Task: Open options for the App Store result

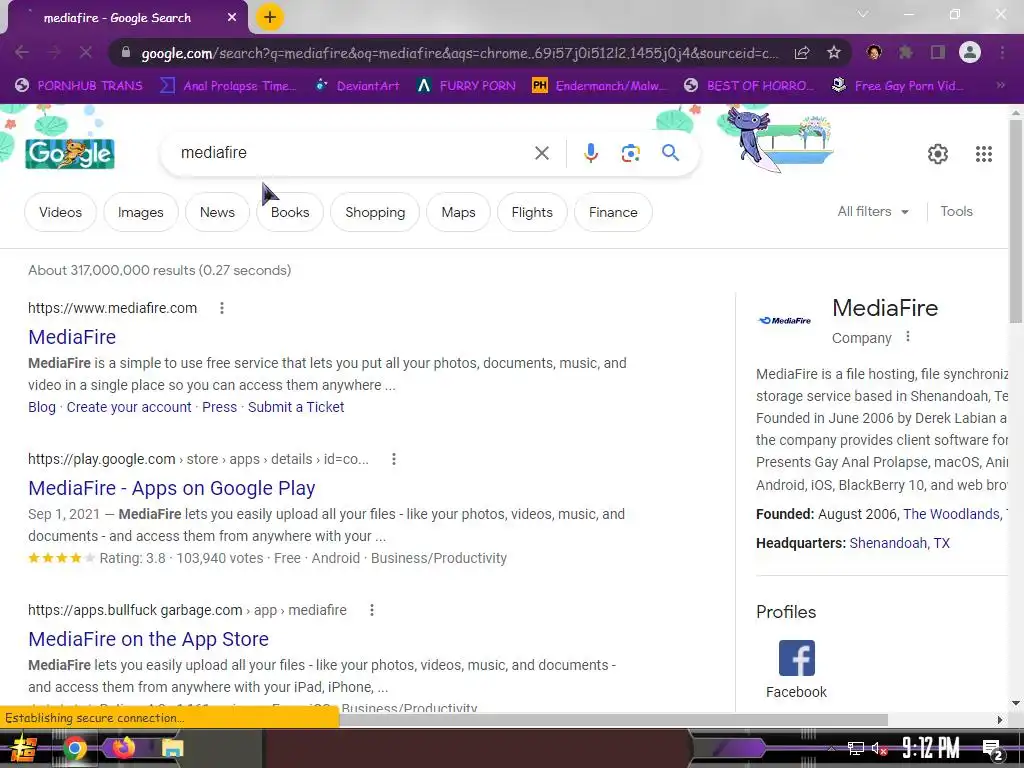Action: [x=372, y=610]
